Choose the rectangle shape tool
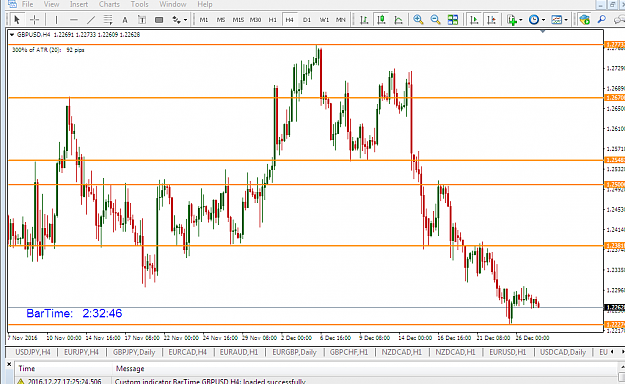 click(x=159, y=20)
